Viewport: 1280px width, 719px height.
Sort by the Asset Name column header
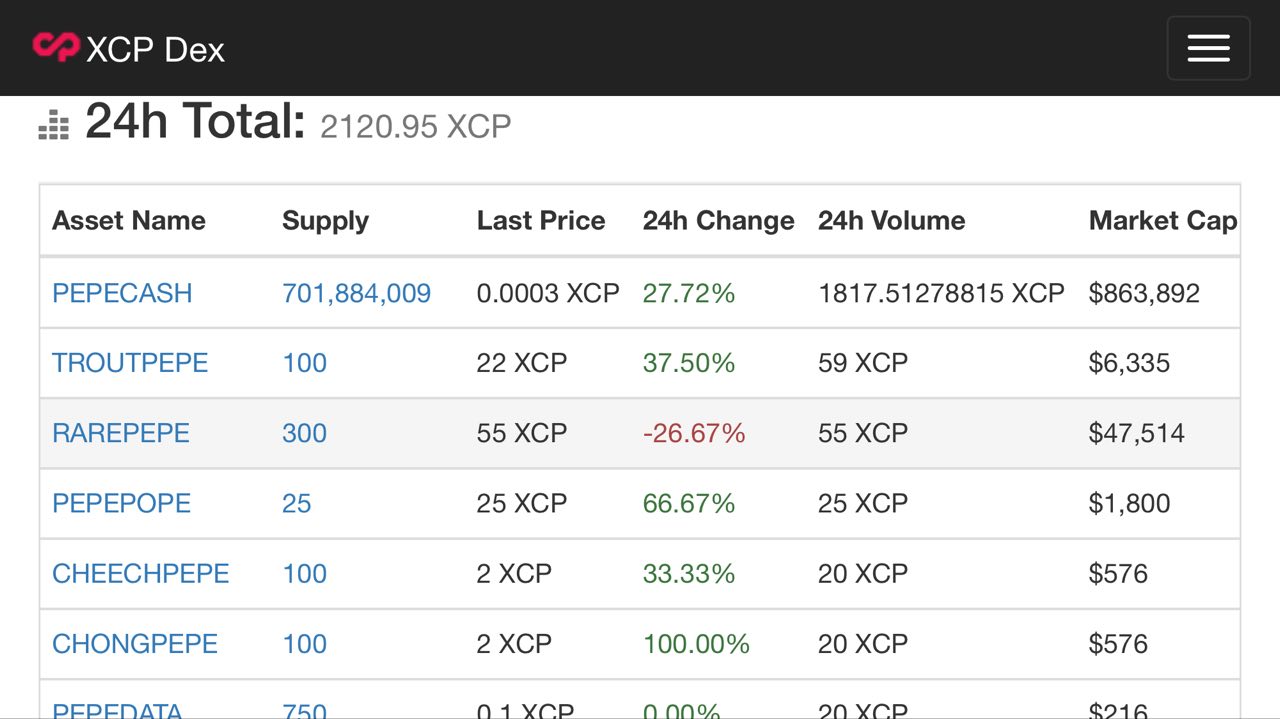129,221
